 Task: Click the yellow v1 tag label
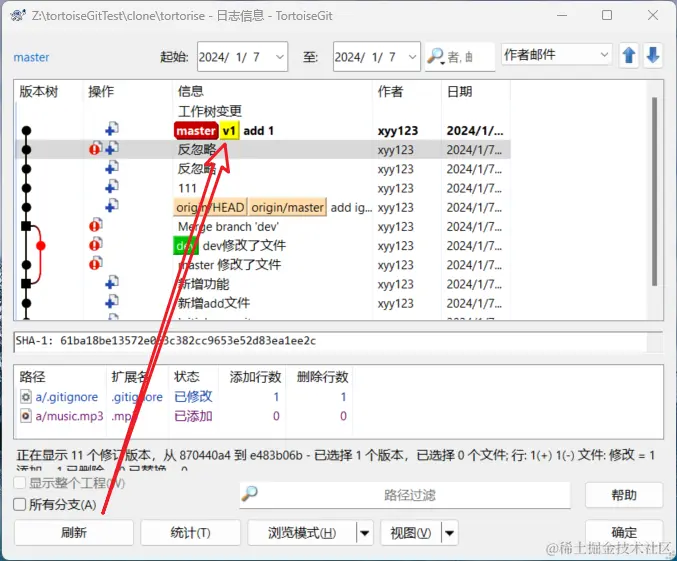tap(229, 131)
